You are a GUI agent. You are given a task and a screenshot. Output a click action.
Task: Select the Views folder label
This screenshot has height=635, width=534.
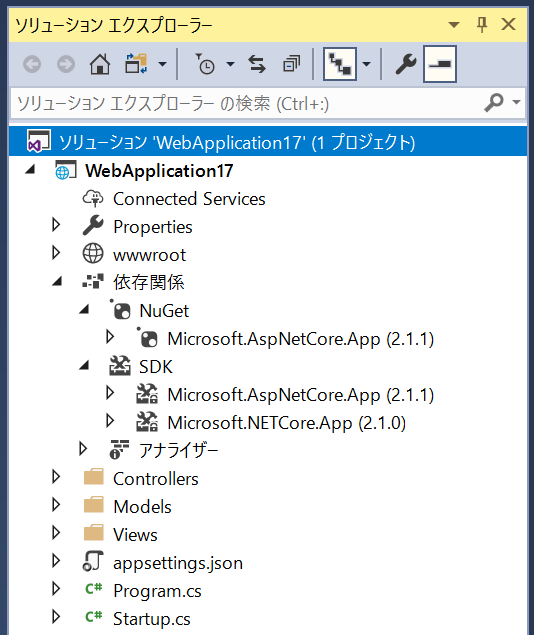point(135,535)
